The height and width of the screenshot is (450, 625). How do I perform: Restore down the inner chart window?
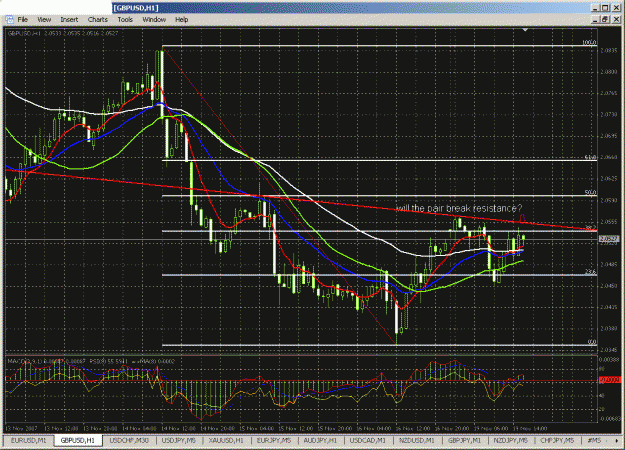[605, 19]
